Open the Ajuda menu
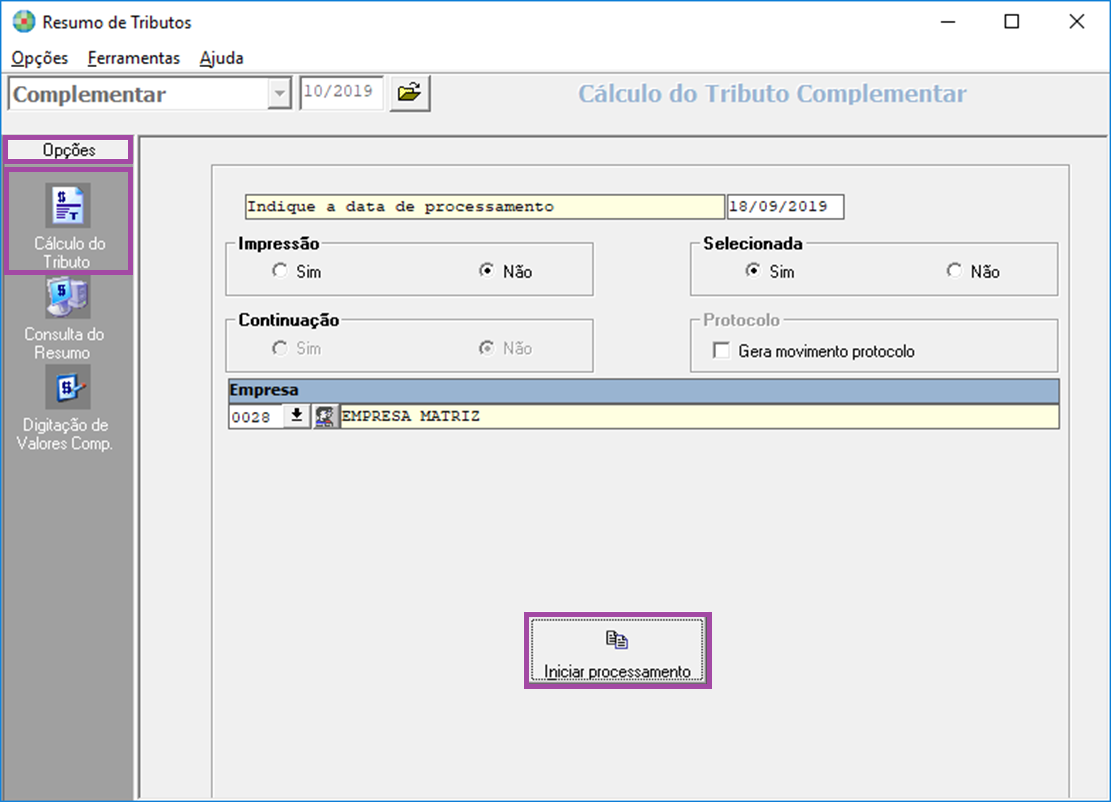Viewport: 1111px width, 802px height. point(222,58)
